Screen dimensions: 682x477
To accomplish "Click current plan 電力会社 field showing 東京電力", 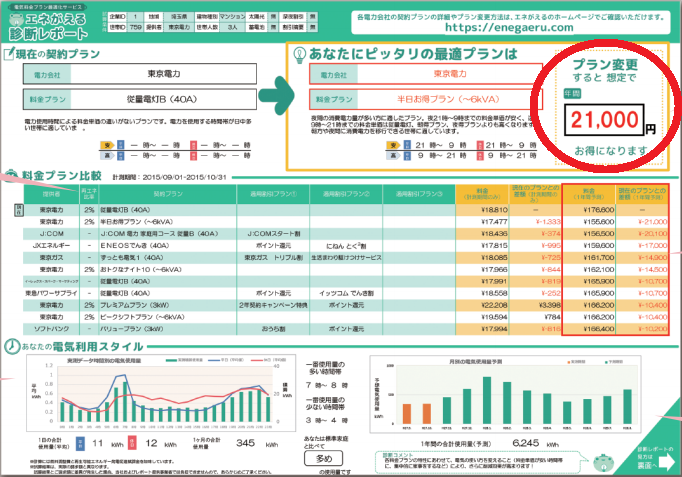I will pos(140,74).
